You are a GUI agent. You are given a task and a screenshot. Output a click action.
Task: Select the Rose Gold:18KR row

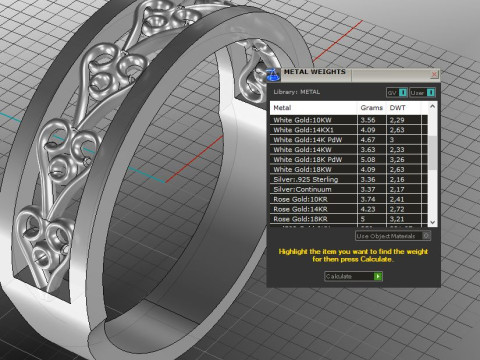coord(349,219)
